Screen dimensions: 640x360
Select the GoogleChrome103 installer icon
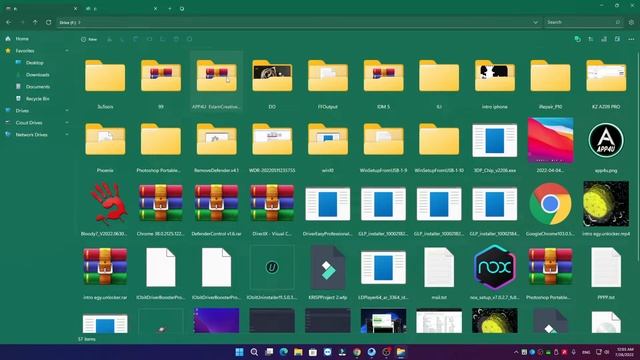(550, 210)
